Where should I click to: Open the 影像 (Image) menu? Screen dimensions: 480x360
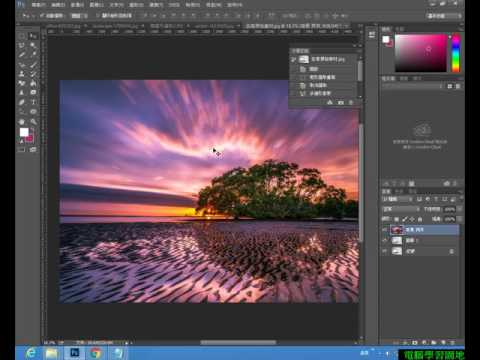[x=77, y=5]
